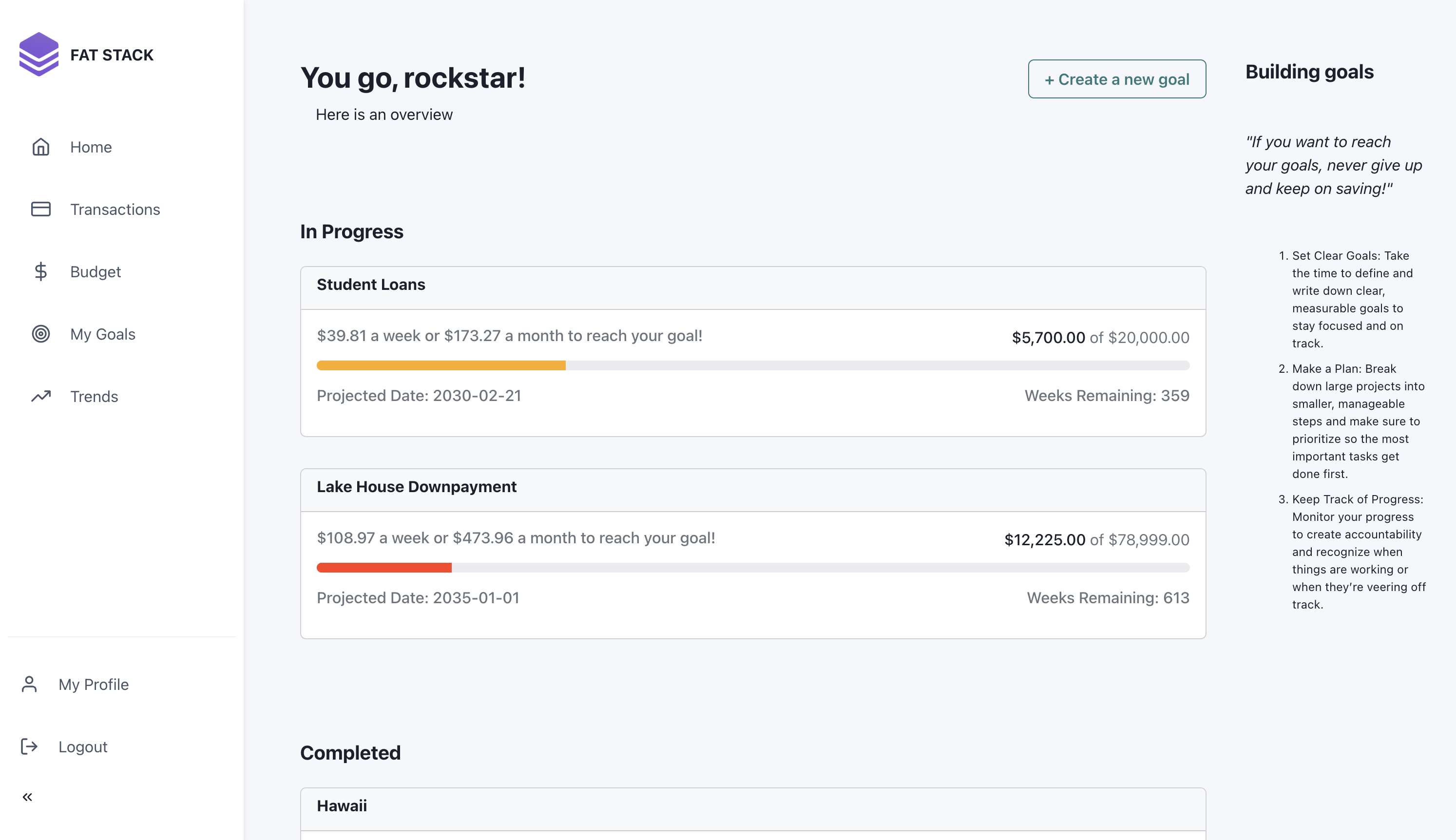Open the Hawaii completed goal
This screenshot has width=1456, height=840.
click(x=342, y=806)
